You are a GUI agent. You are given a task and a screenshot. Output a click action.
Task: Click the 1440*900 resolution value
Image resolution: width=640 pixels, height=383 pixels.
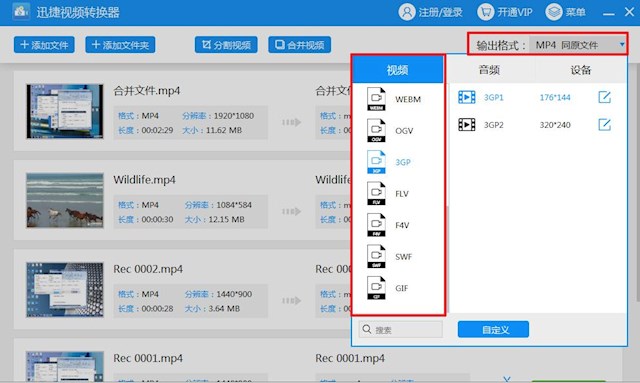pos(234,294)
